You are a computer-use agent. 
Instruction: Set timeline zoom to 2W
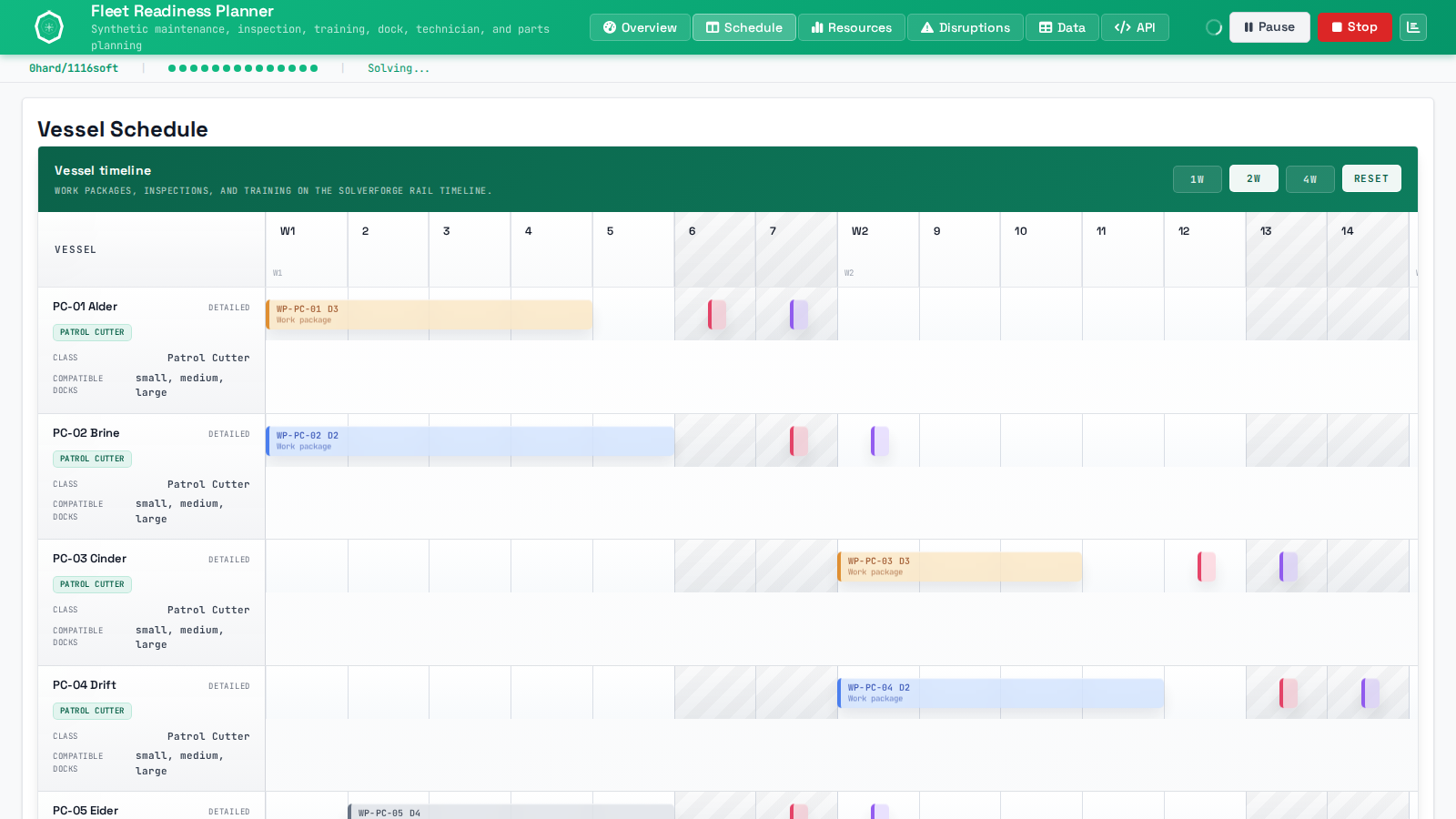(x=1254, y=178)
